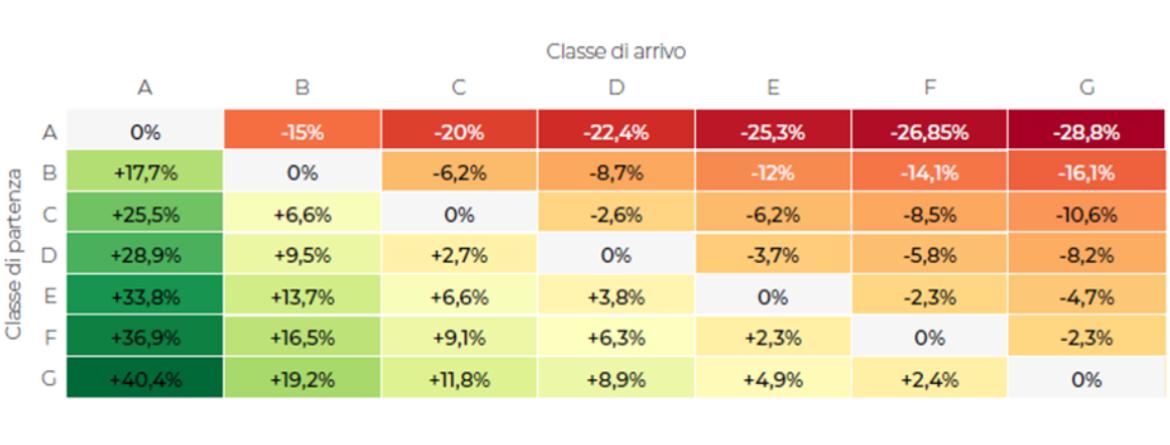
Task: Select the +13,7% cell in row E
Action: pyautogui.click(x=302, y=297)
